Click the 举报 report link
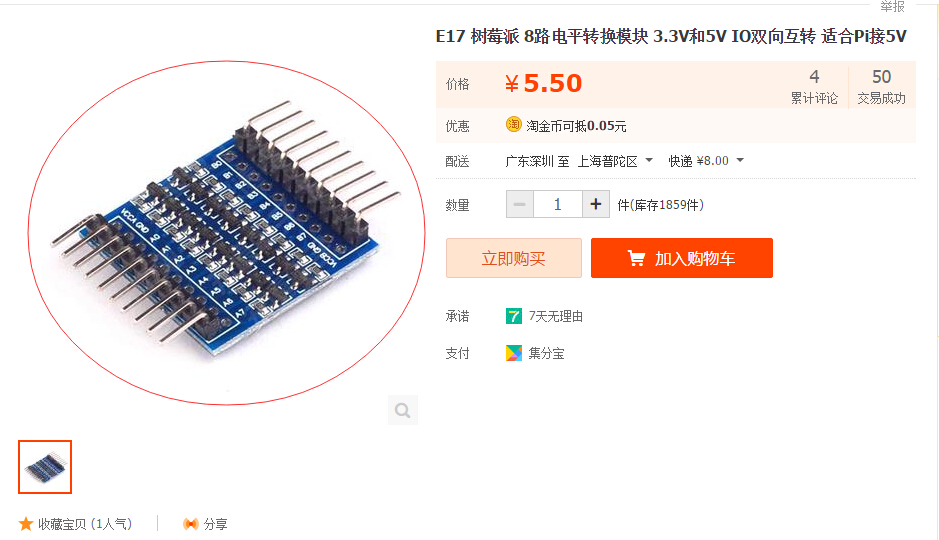Image resolution: width=939 pixels, height=540 pixels. (x=892, y=6)
